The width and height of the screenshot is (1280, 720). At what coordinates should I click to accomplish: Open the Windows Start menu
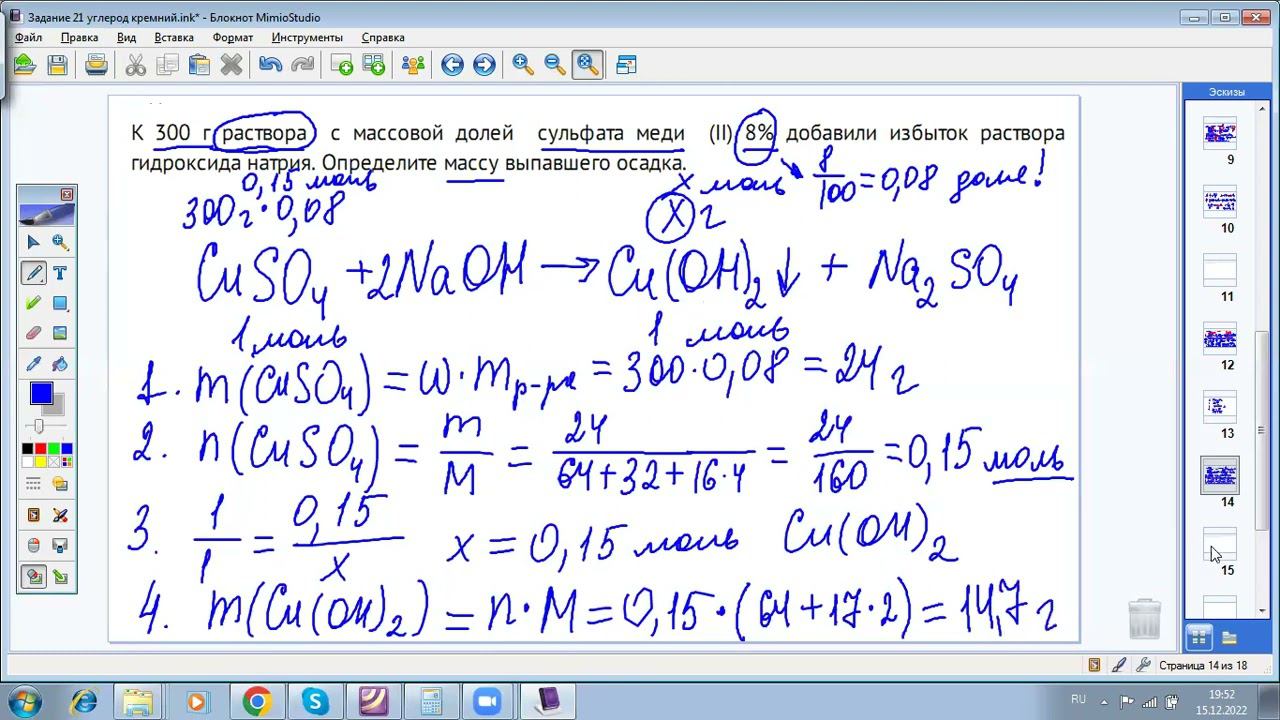(x=23, y=701)
